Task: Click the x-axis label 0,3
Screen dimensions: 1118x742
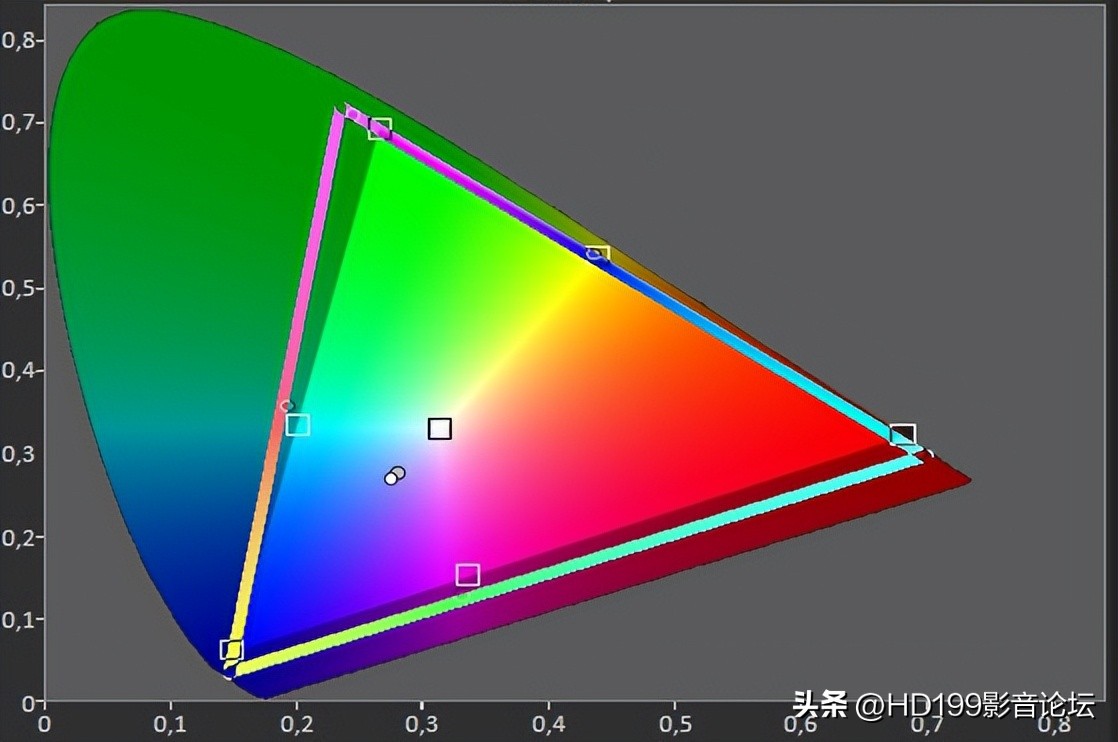Action: pyautogui.click(x=422, y=725)
